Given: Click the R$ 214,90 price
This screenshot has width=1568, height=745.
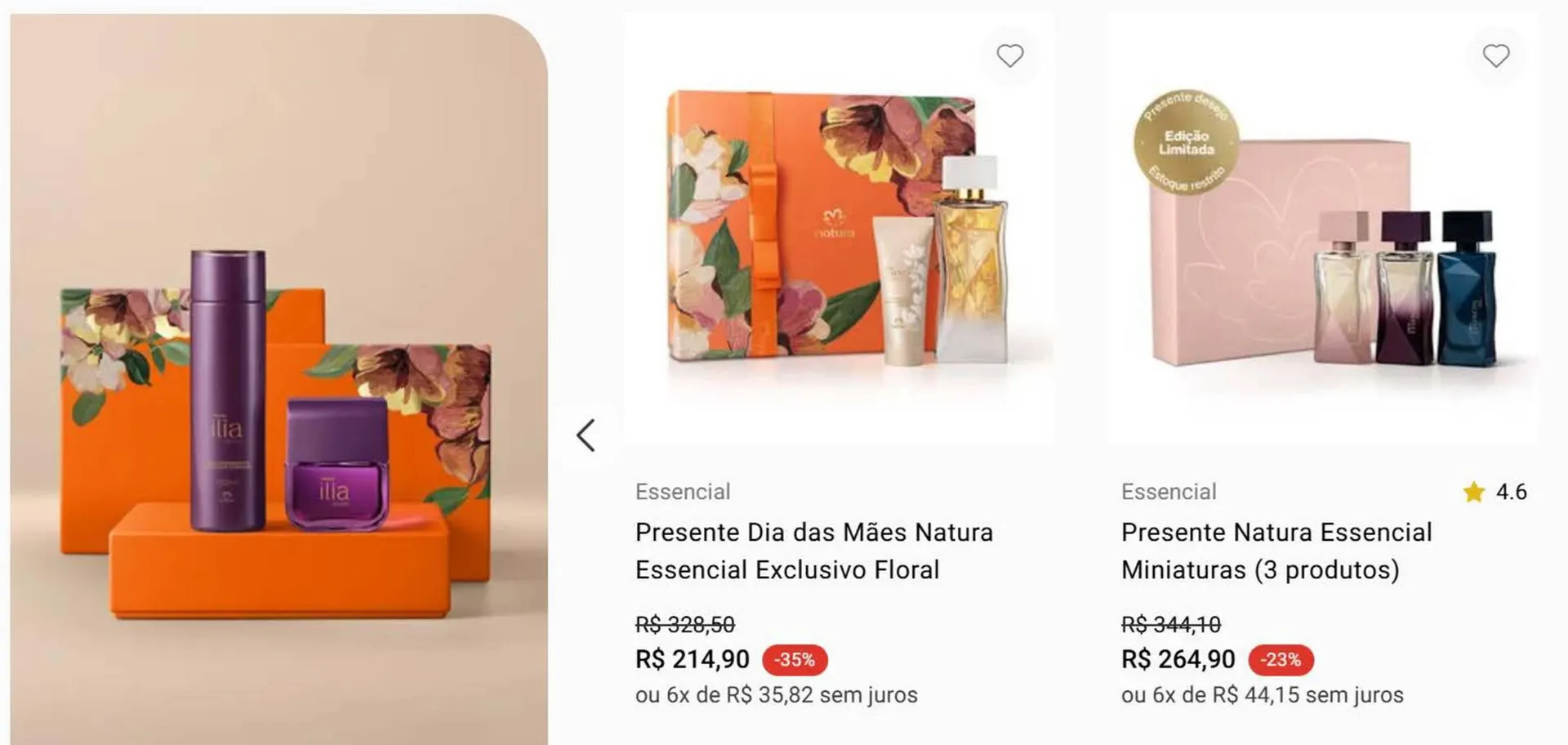Looking at the screenshot, I should tap(693, 659).
